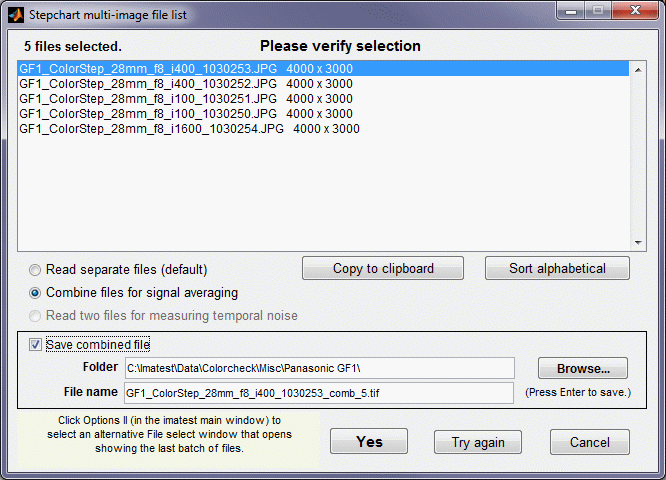
Task: Click the Try again button
Action: [x=478, y=443]
